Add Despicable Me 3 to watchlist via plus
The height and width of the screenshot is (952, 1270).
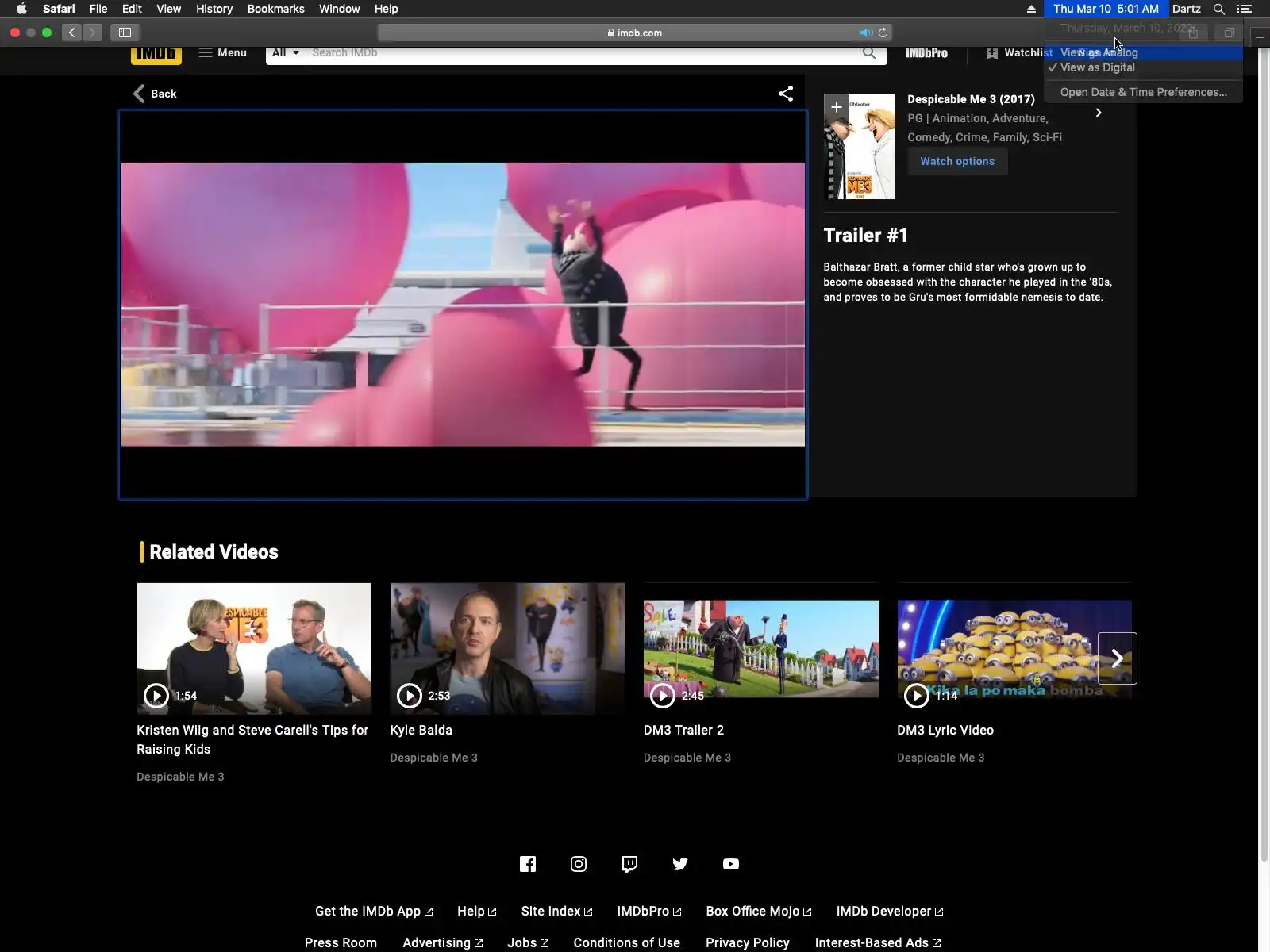837,106
